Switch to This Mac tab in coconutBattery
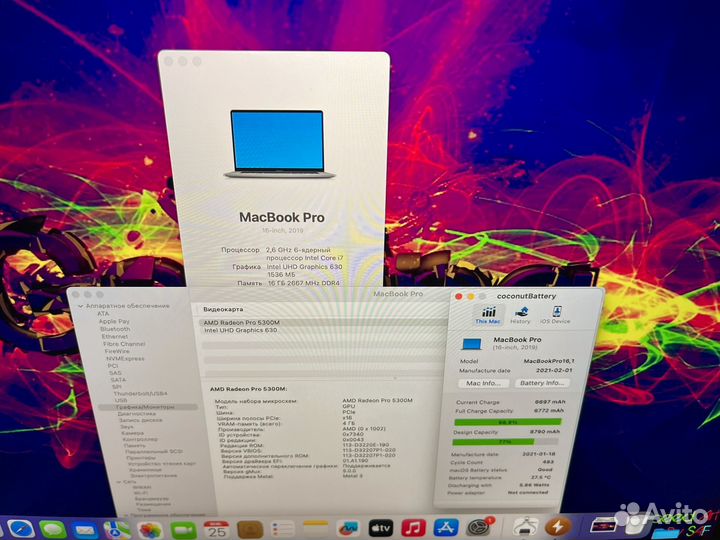This screenshot has height=540, width=720. pyautogui.click(x=488, y=315)
